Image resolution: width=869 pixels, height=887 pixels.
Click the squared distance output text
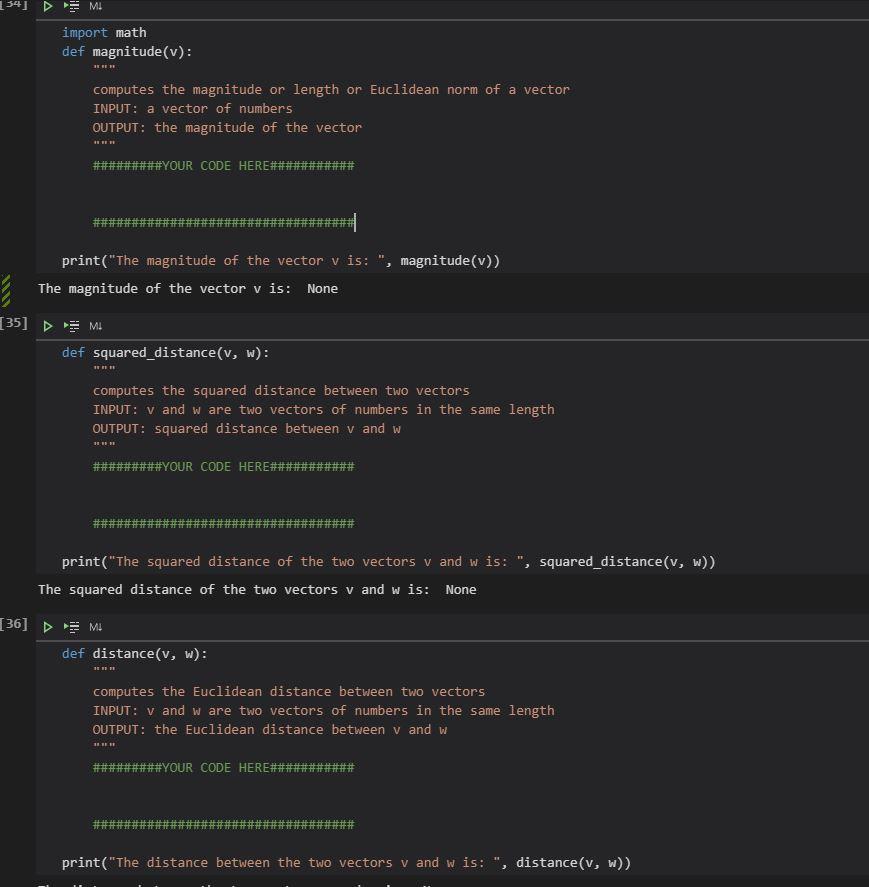[257, 590]
